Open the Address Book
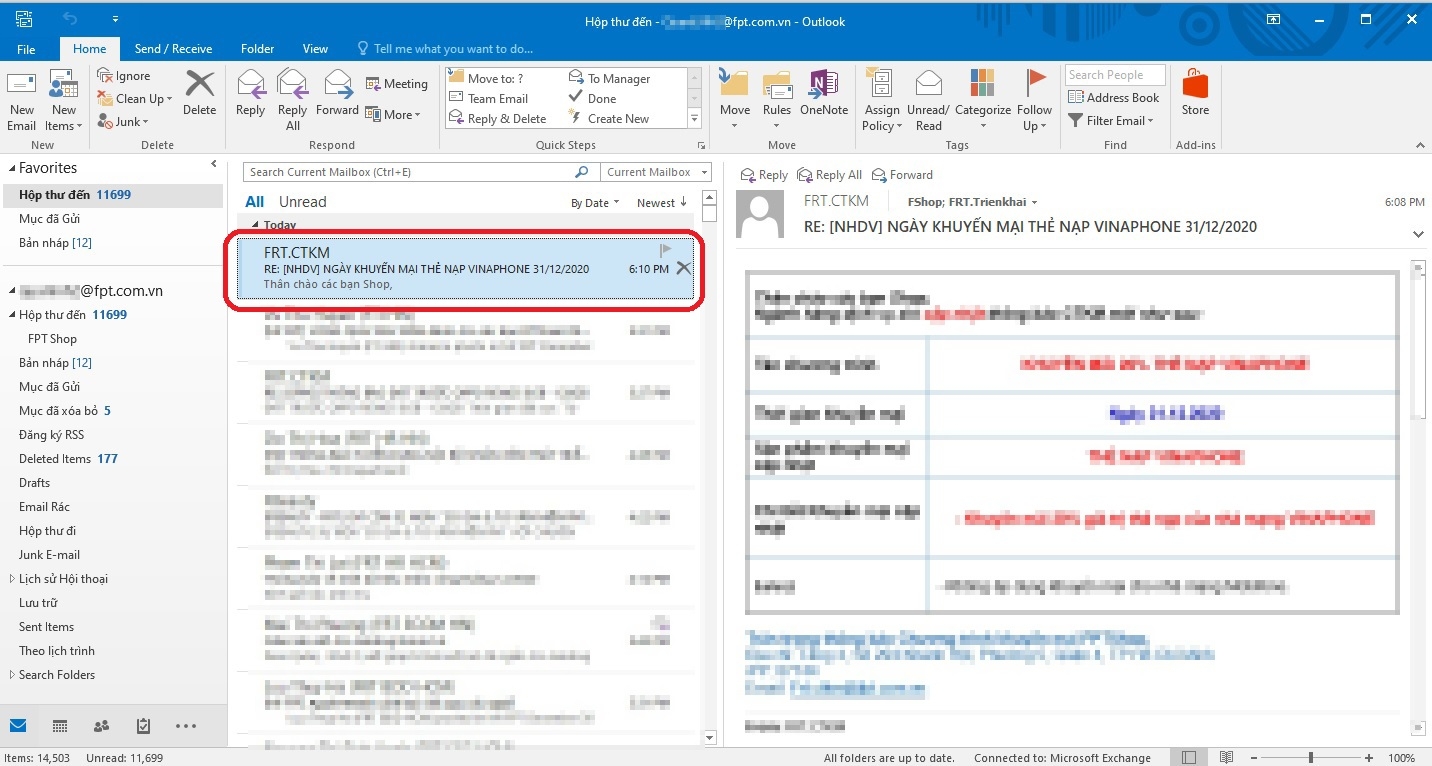This screenshot has width=1432, height=766. coord(1113,97)
